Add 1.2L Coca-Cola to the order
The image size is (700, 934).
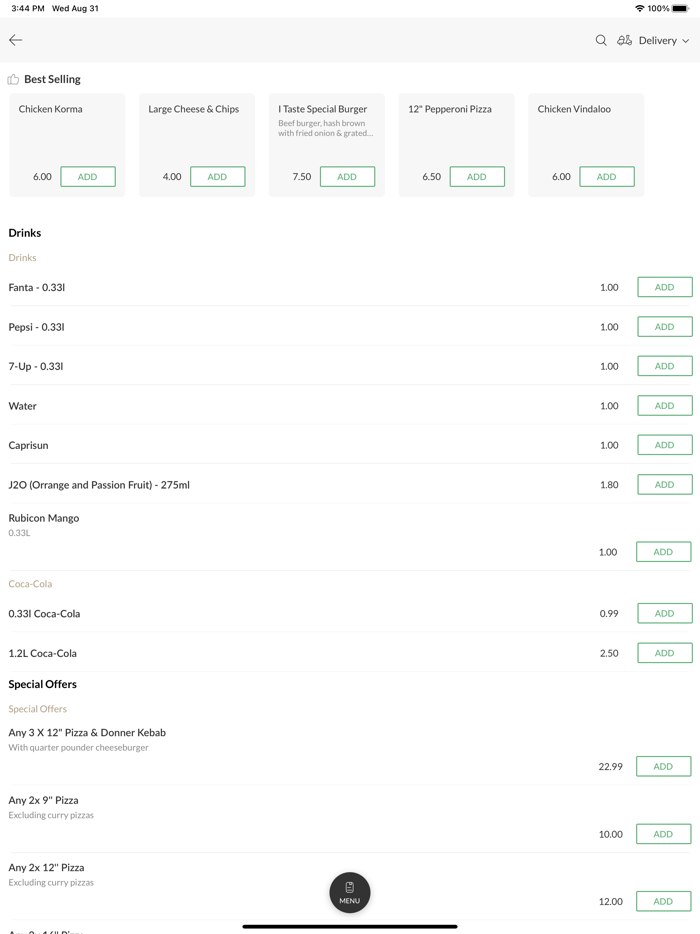[x=664, y=653]
